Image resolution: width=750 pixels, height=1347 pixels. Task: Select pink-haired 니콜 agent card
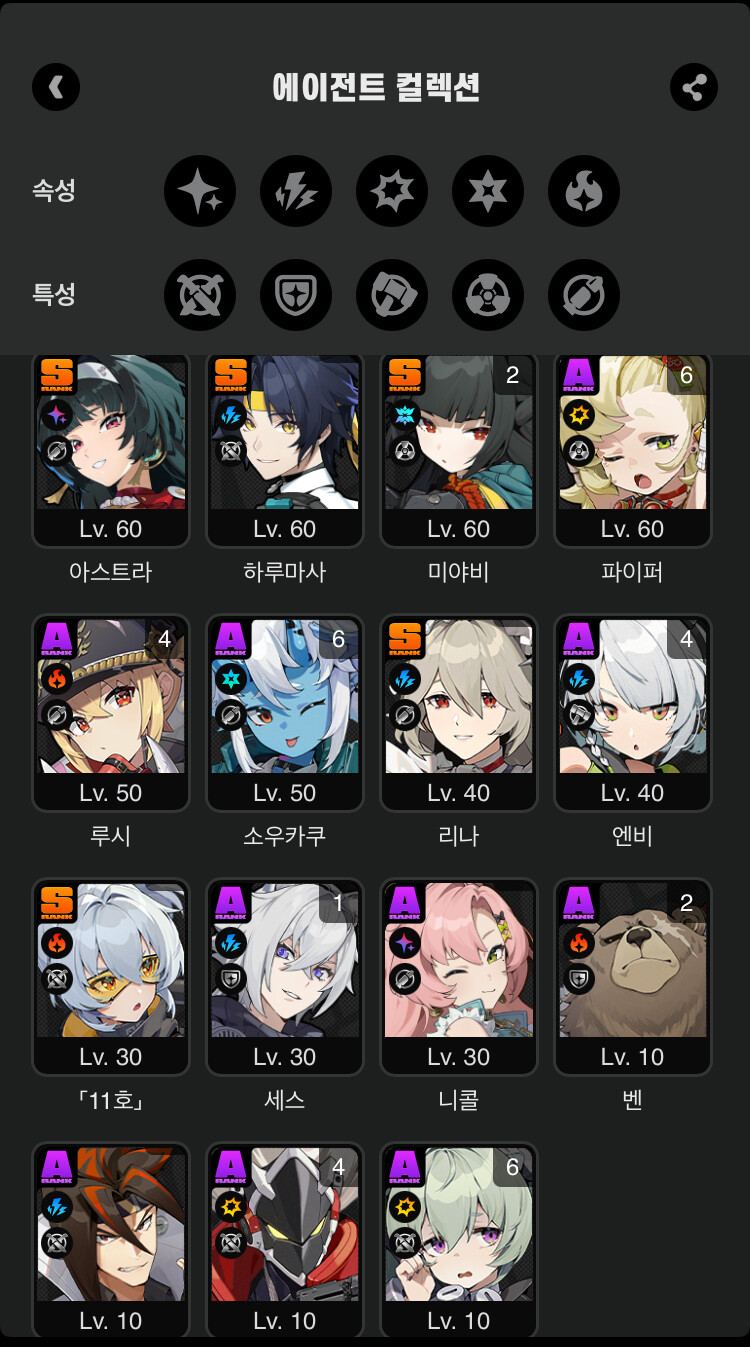pos(459,977)
